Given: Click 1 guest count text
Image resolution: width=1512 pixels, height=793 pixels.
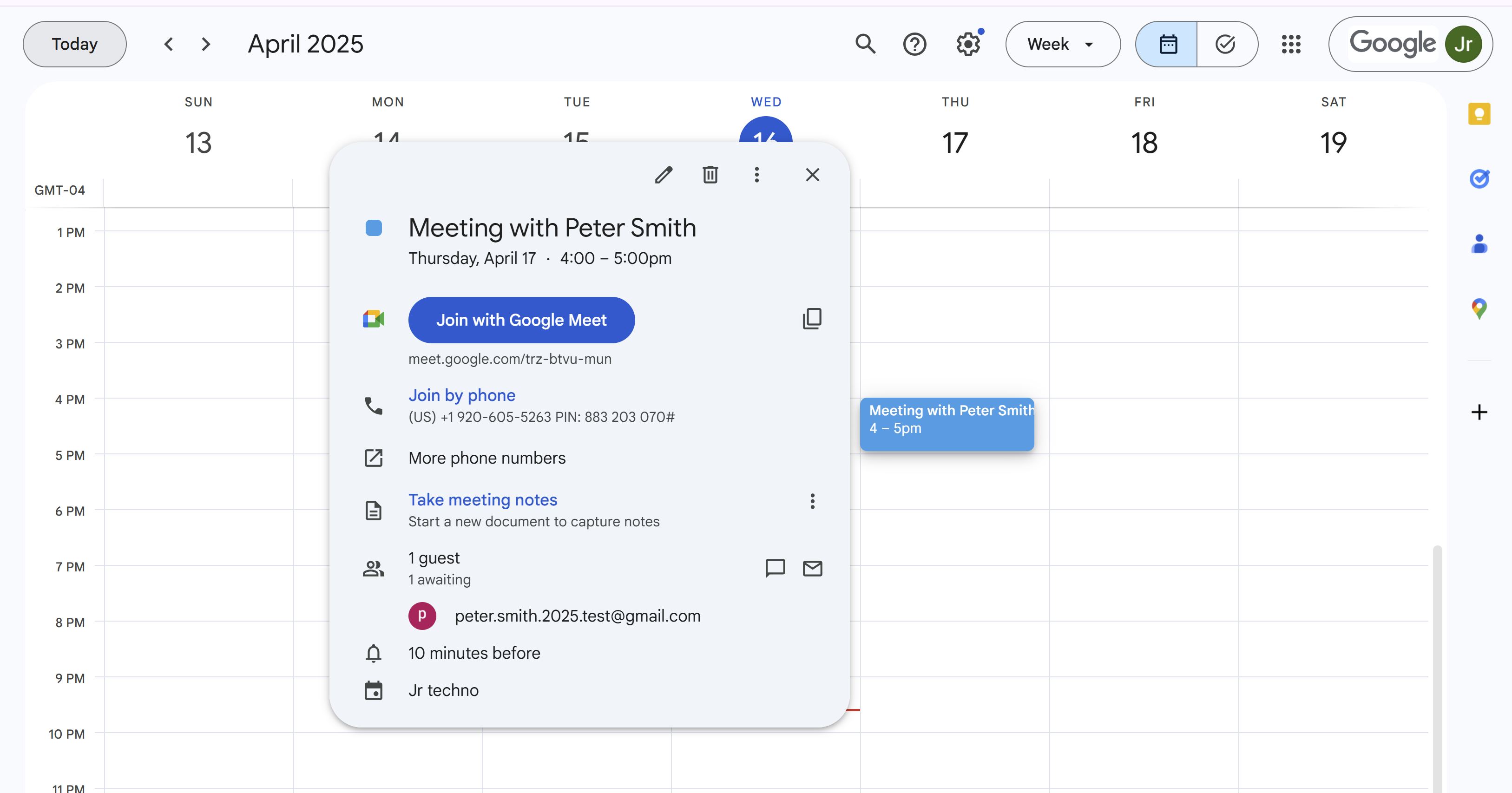Looking at the screenshot, I should (x=434, y=557).
